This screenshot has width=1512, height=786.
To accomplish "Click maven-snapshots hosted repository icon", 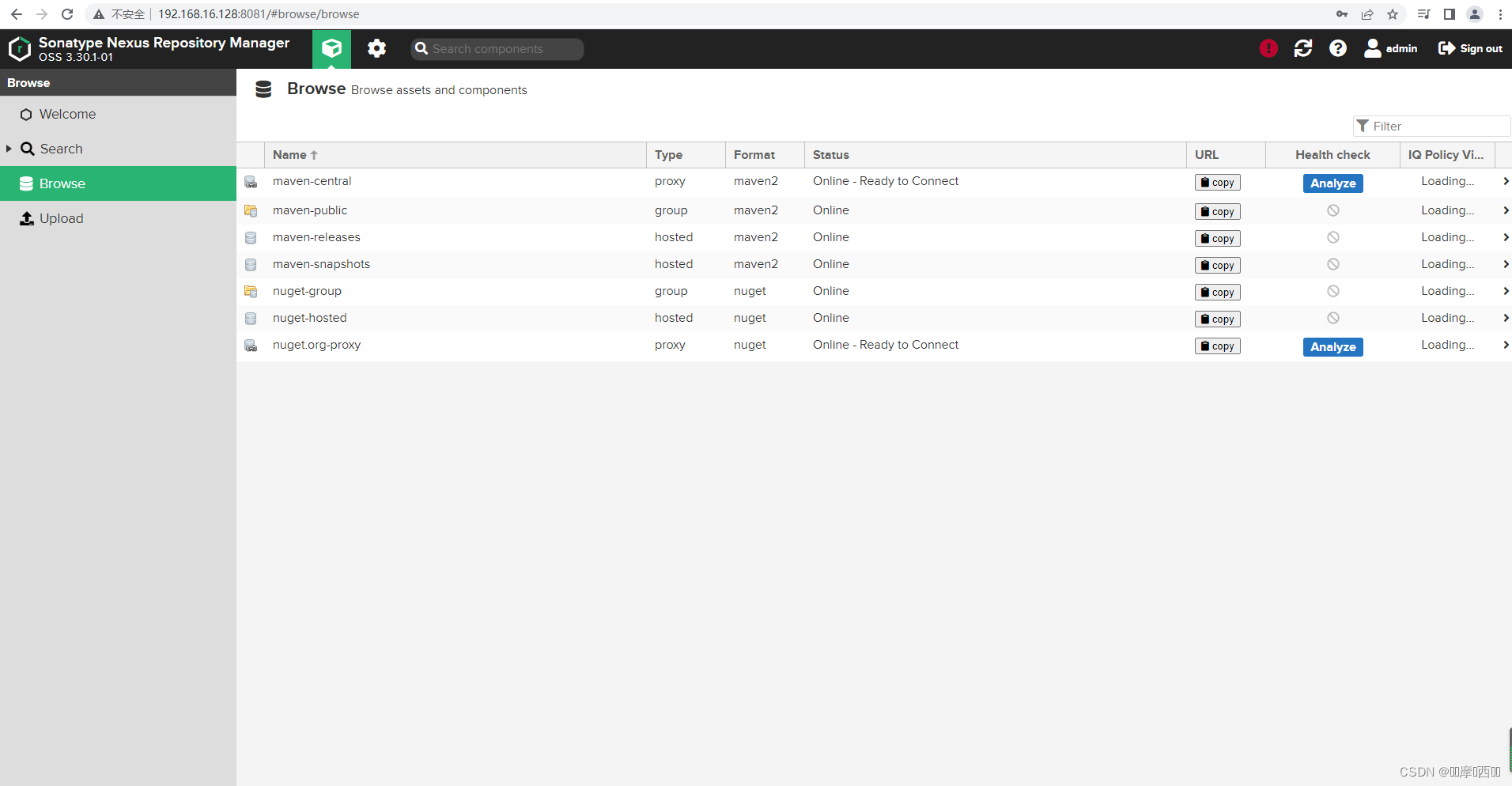I will 251,265.
